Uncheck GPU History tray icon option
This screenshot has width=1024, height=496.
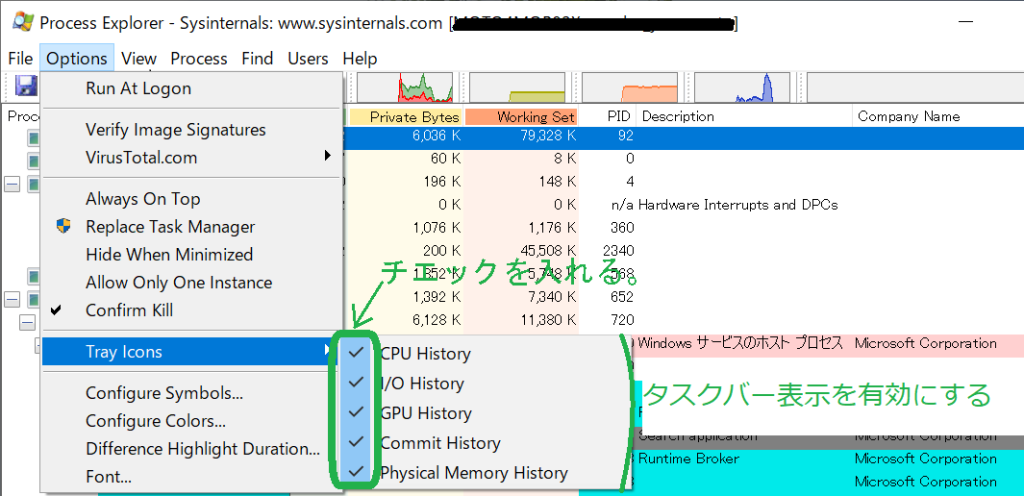(x=425, y=413)
